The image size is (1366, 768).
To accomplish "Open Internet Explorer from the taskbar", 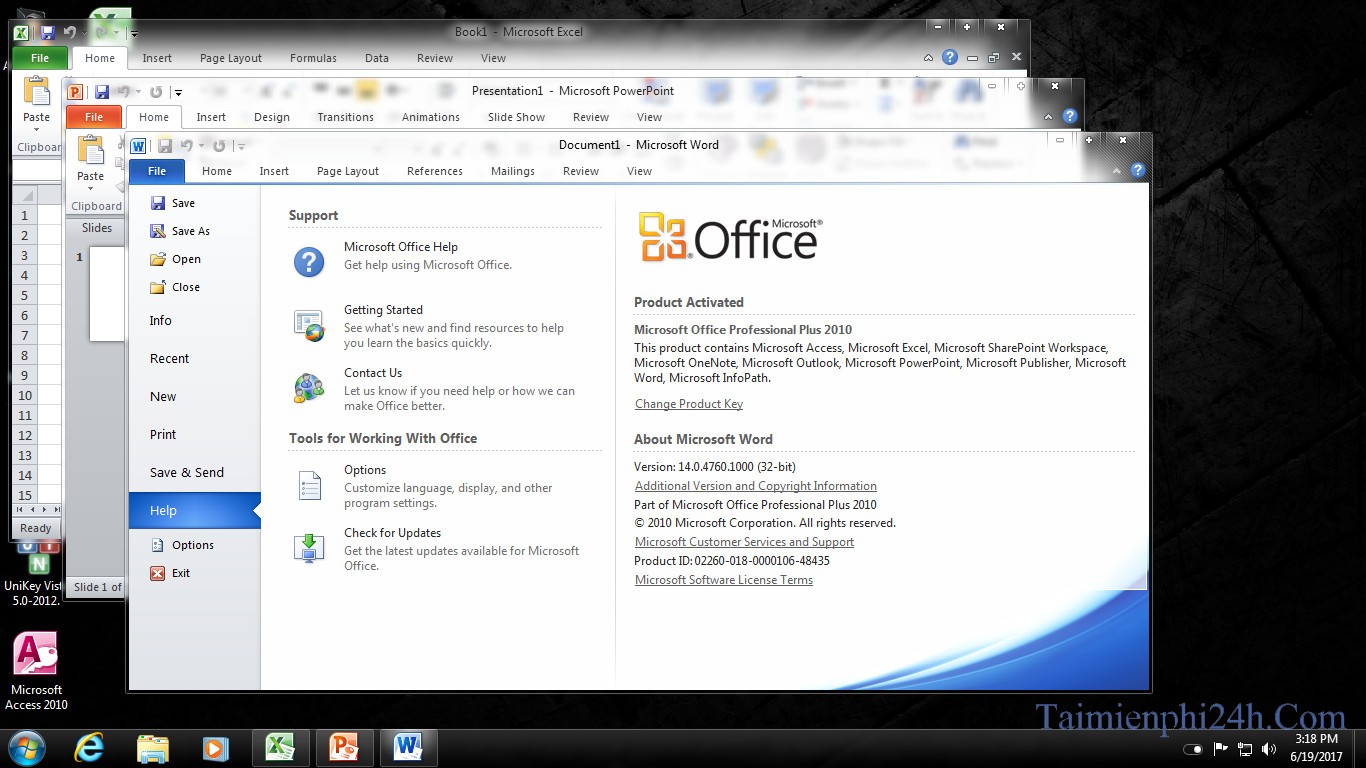I will [89, 747].
